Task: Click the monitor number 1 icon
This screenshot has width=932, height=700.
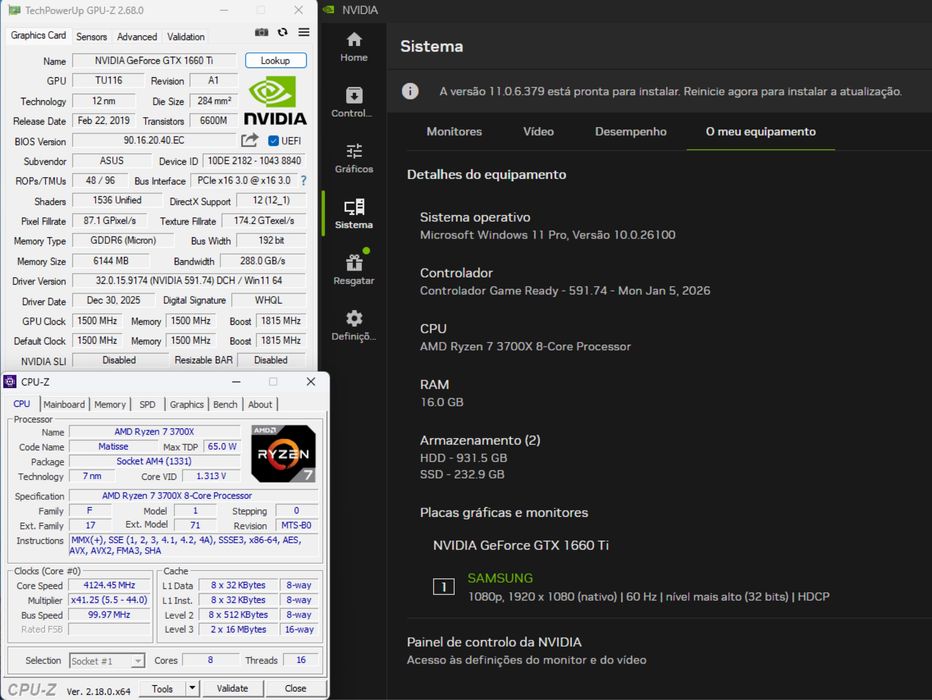Action: click(x=443, y=587)
